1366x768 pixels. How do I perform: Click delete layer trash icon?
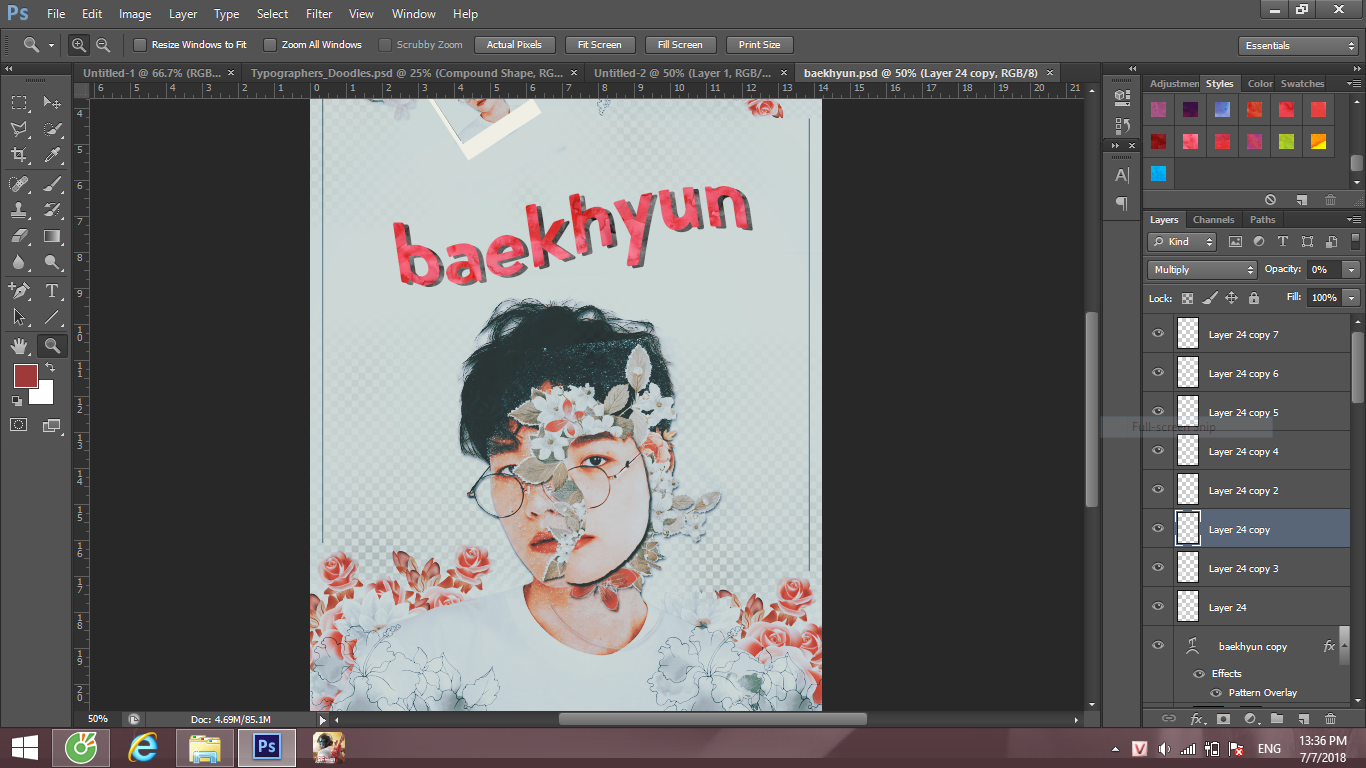tap(1330, 719)
